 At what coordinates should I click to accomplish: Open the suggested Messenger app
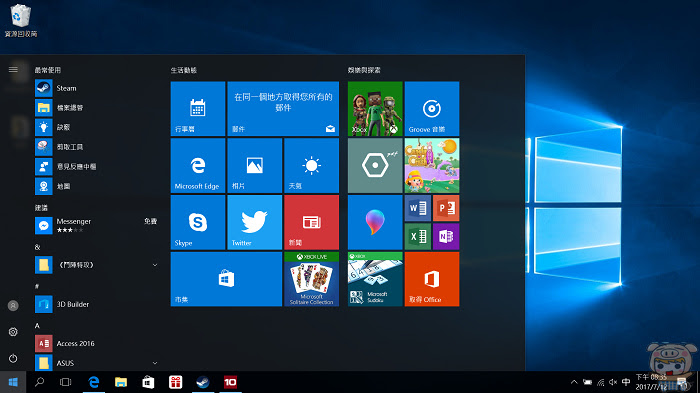point(96,226)
